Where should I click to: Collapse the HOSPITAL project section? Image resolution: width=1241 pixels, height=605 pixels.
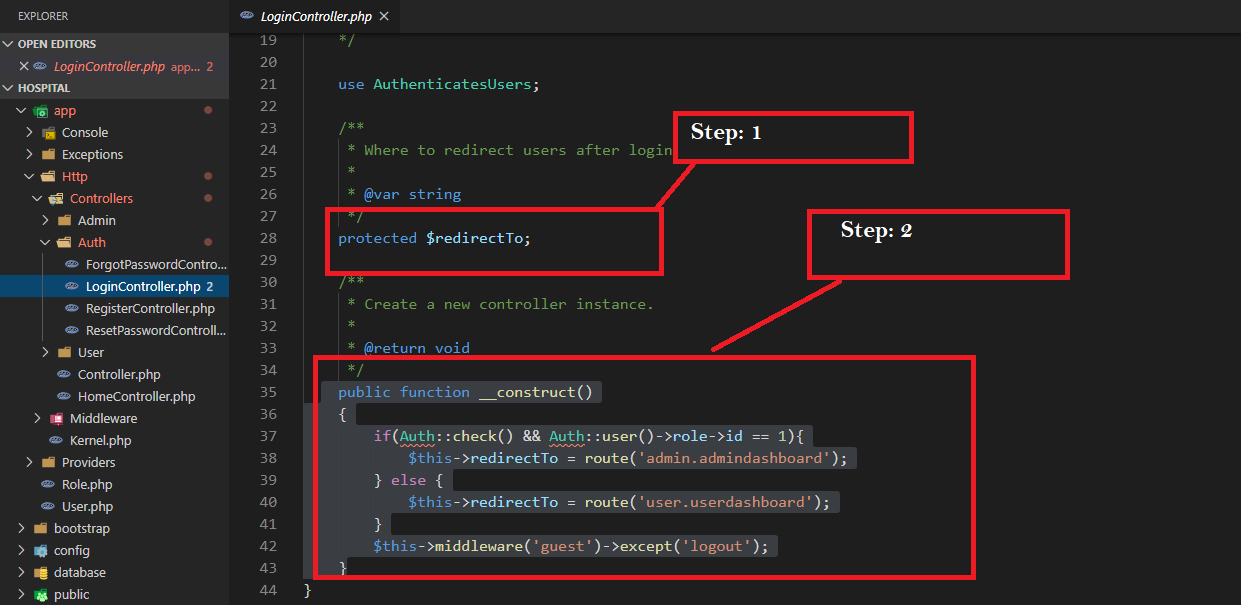tap(9, 89)
